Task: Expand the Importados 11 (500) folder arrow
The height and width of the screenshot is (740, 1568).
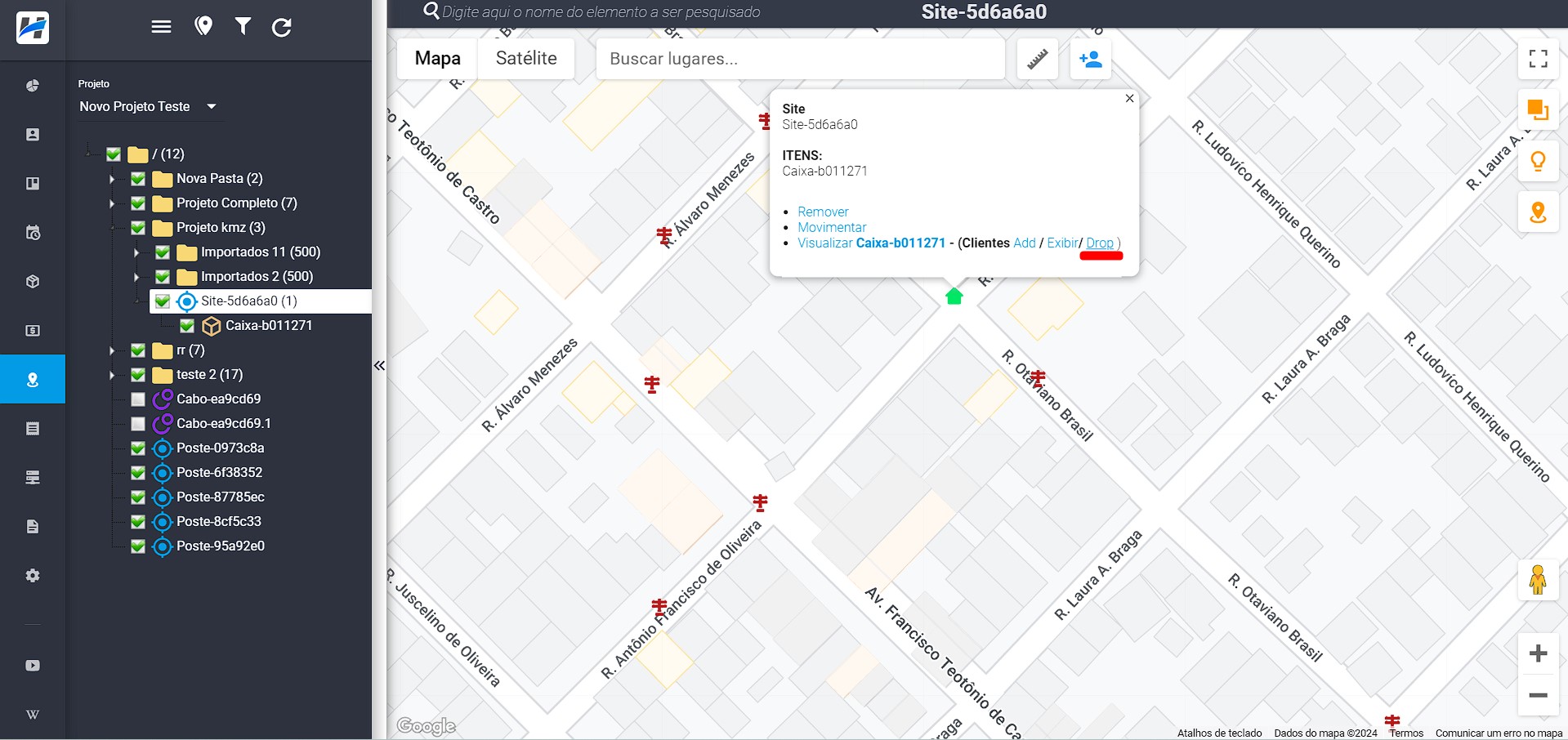Action: point(136,252)
